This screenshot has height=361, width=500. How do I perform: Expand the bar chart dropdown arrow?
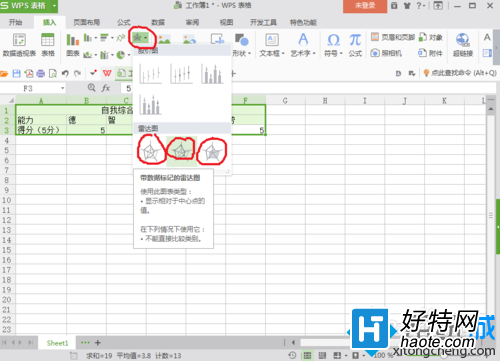click(112, 38)
